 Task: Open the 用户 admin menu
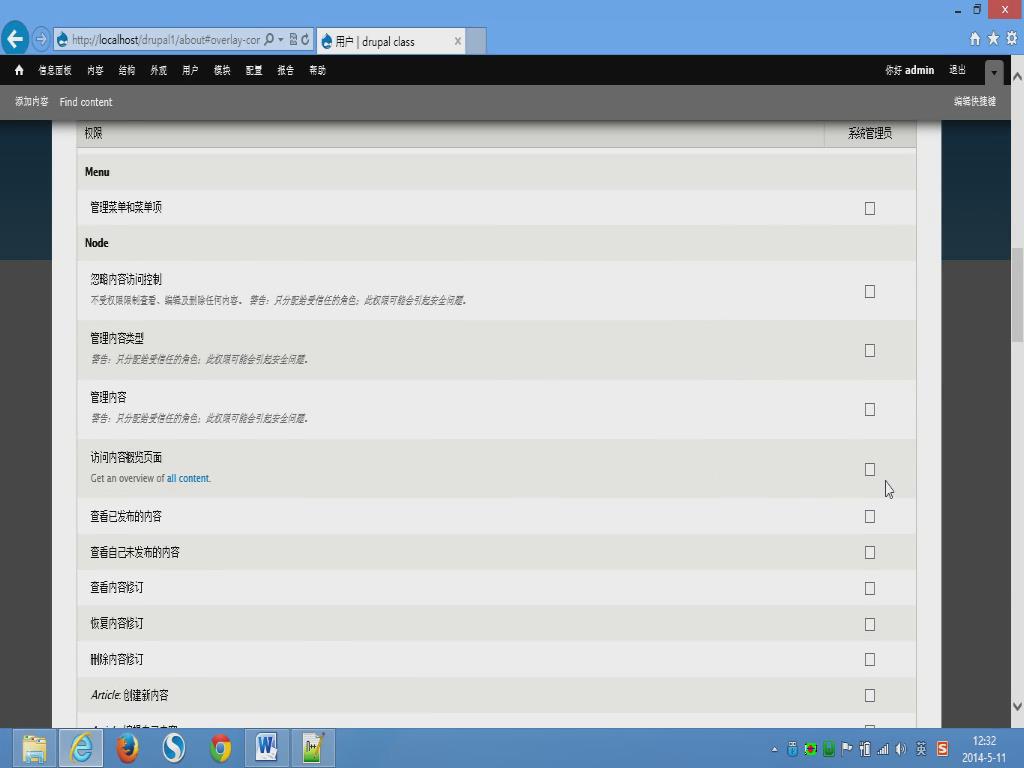coord(190,70)
